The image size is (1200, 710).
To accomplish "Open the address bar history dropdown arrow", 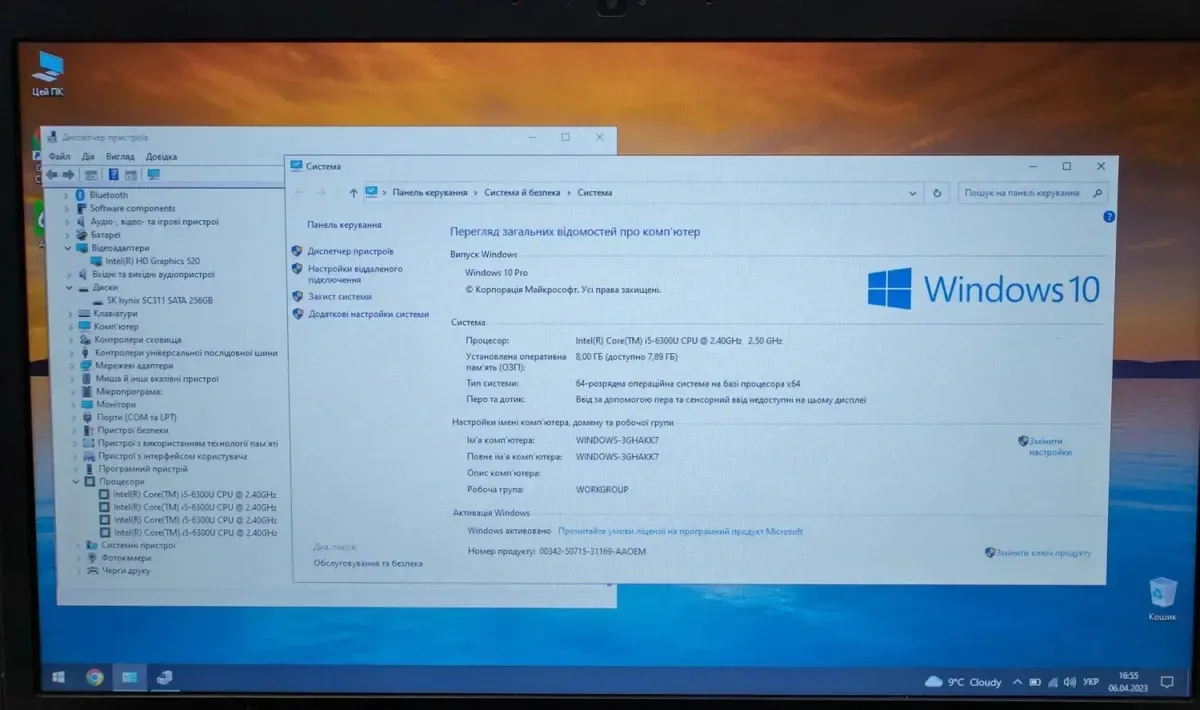I will (x=912, y=193).
